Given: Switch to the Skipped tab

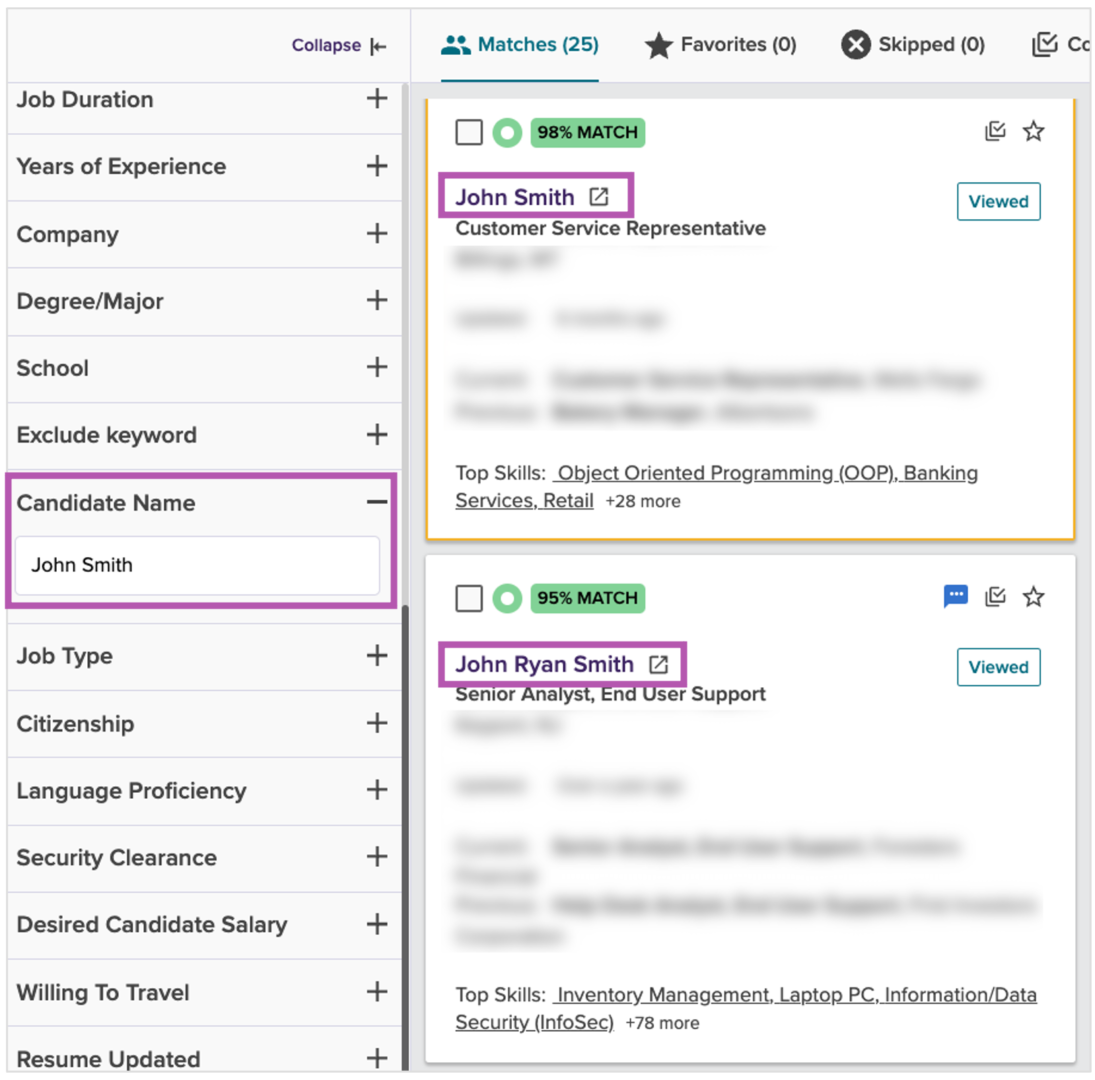Looking at the screenshot, I should pos(912,45).
